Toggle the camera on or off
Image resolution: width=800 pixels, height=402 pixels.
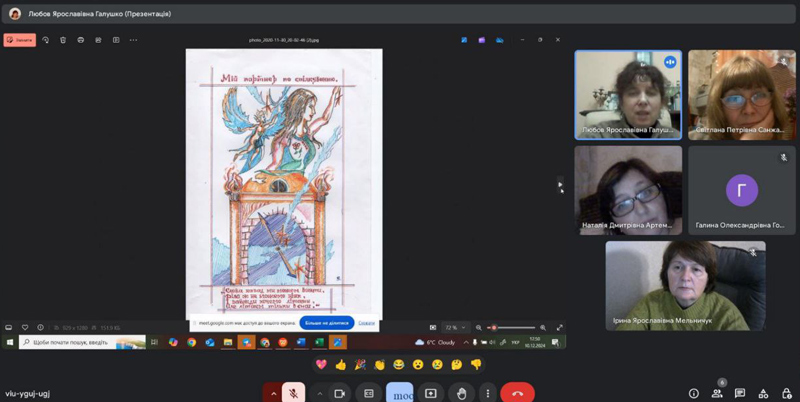[x=339, y=393]
